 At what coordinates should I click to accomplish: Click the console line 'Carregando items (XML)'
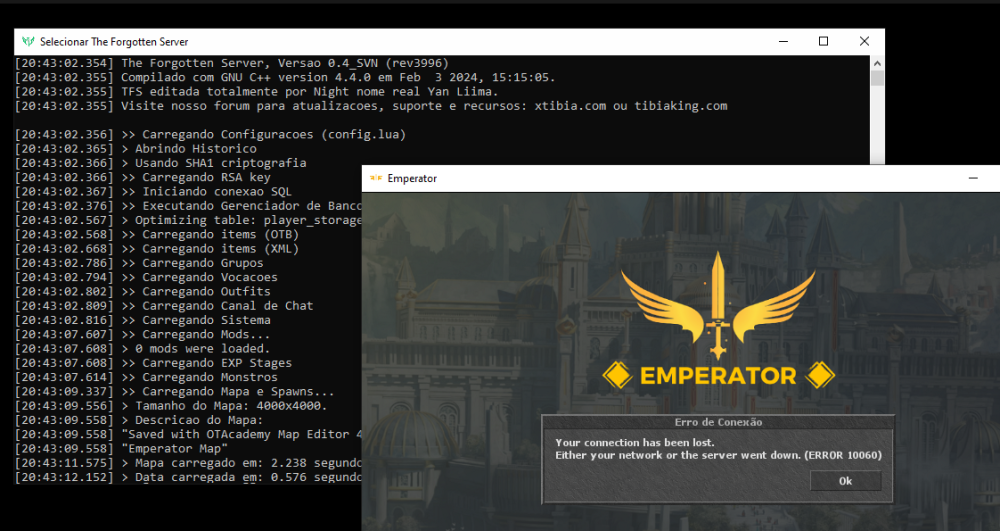click(x=157, y=249)
